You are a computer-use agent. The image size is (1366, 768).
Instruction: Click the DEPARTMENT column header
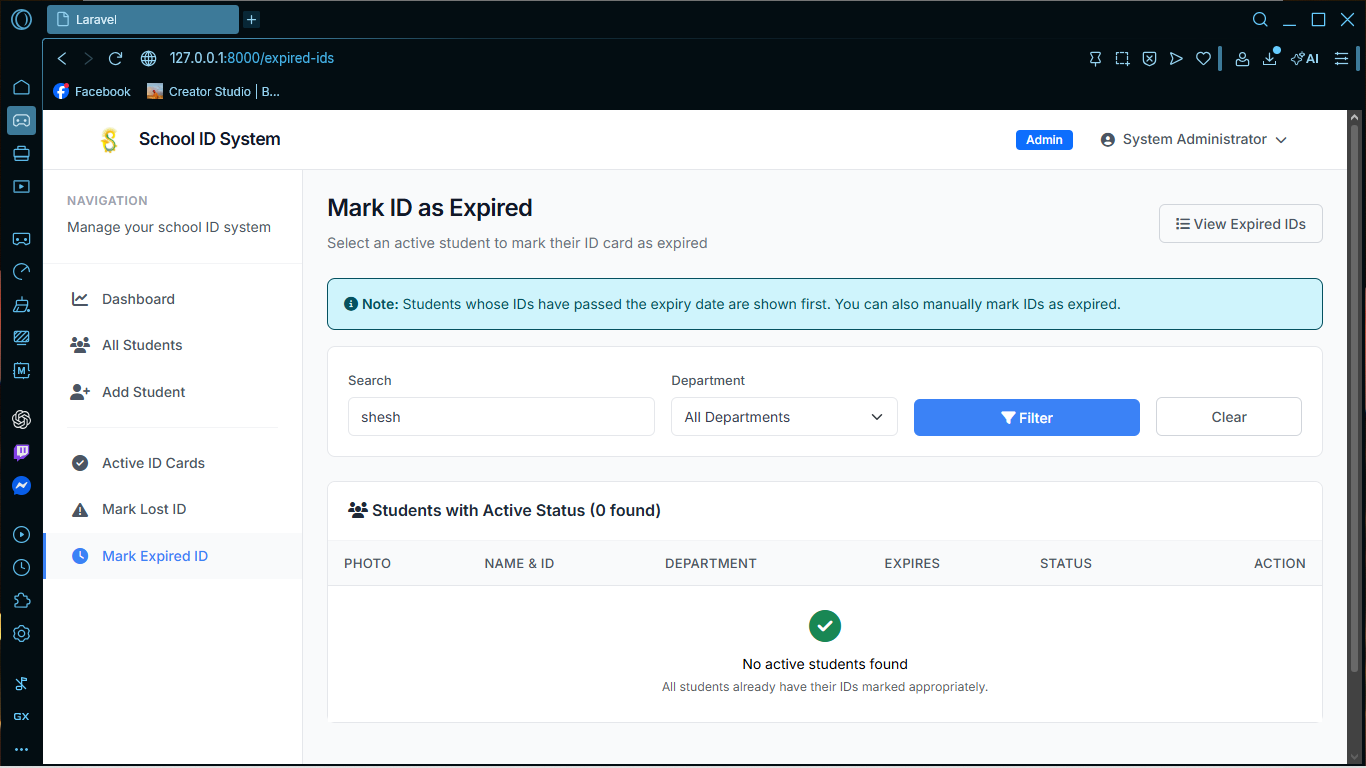(x=711, y=563)
